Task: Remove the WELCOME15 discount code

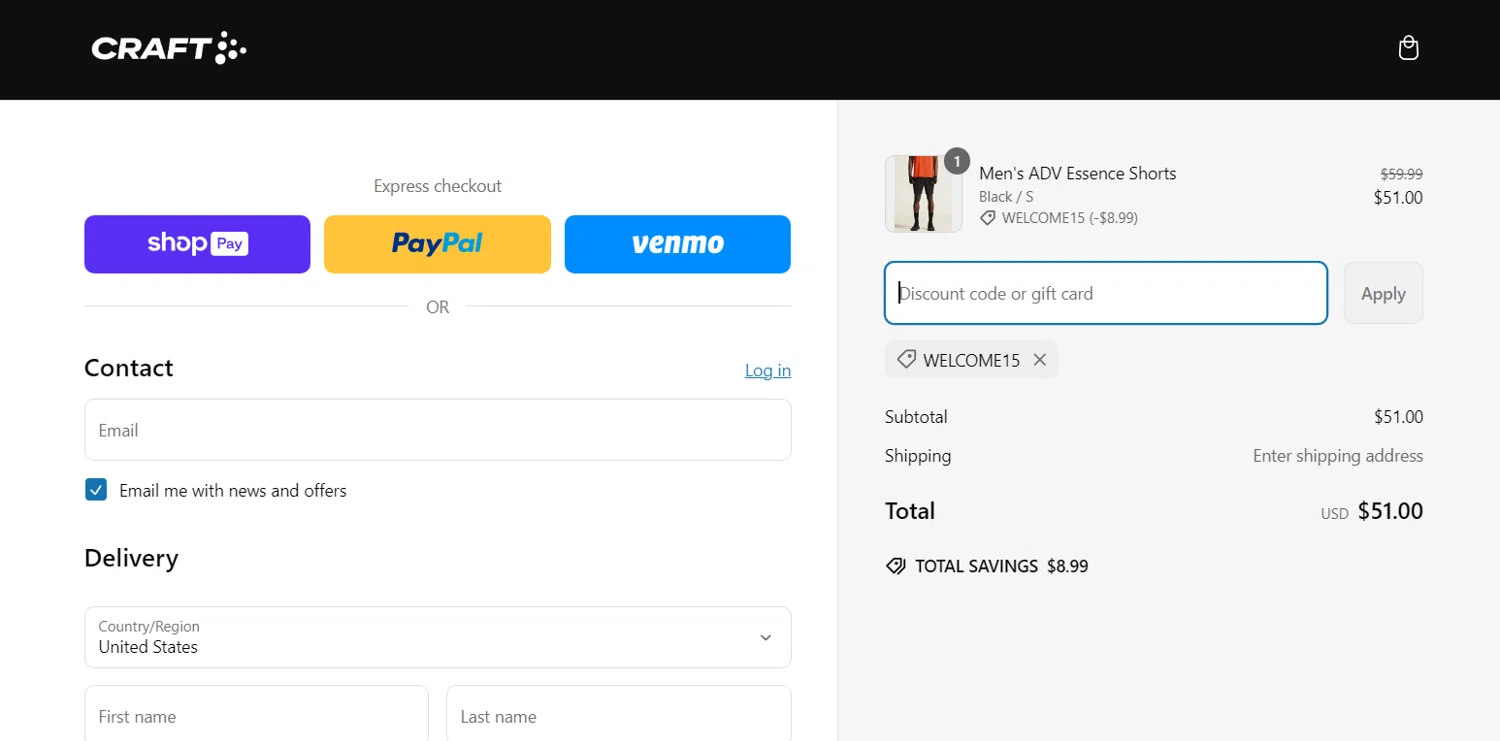Action: (x=1040, y=360)
